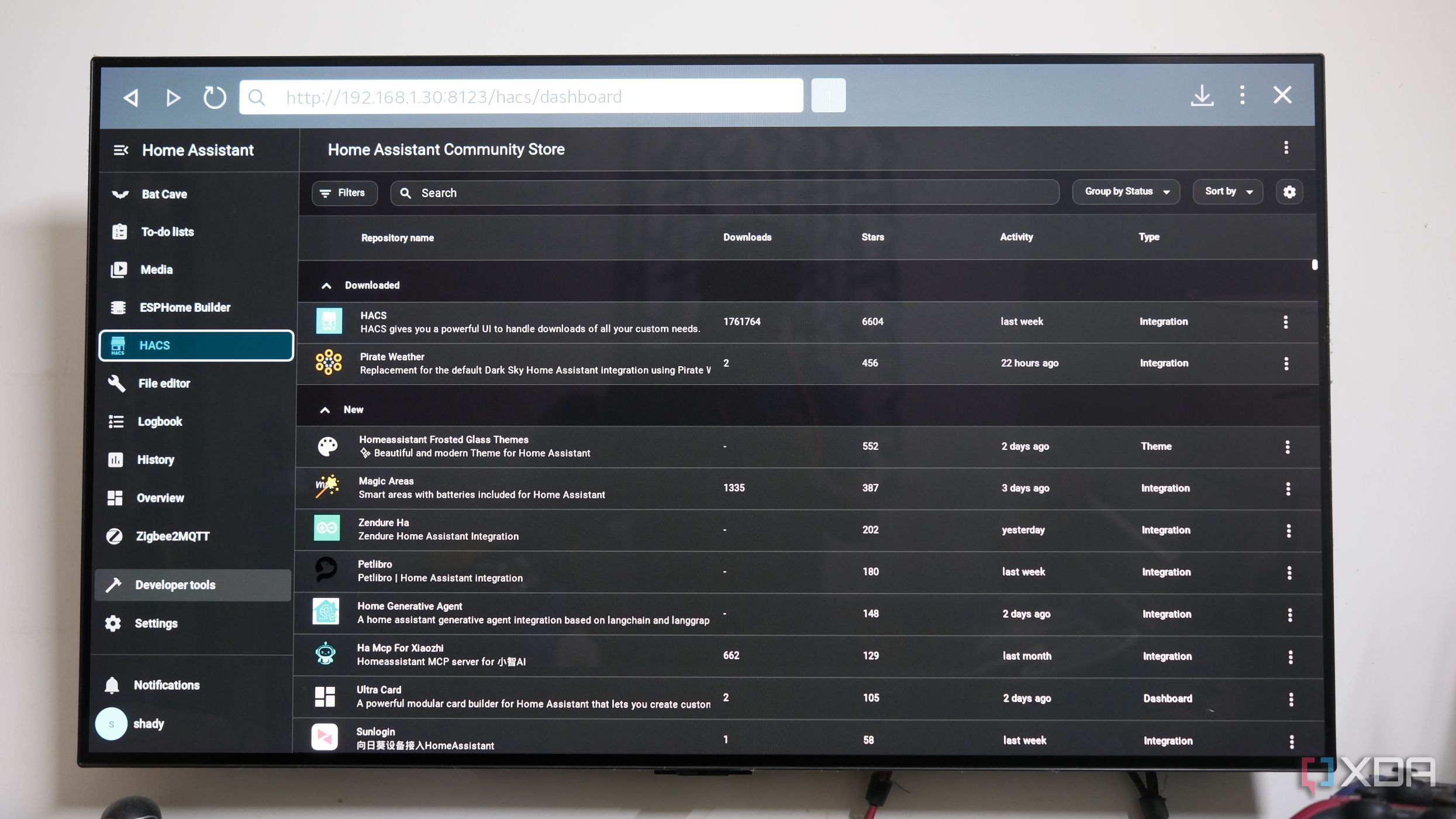Open ESPHome Builder in sidebar
This screenshot has width=1456, height=819.
184,308
